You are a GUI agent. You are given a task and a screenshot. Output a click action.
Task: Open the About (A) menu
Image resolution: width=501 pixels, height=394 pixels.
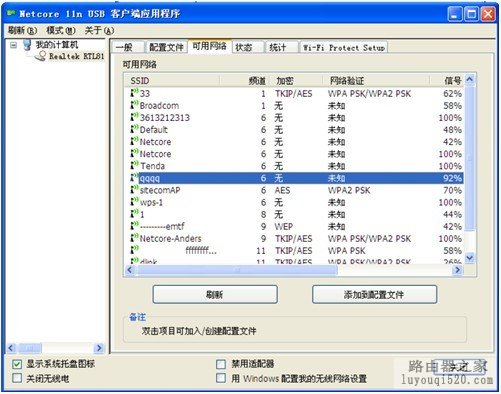tap(99, 31)
